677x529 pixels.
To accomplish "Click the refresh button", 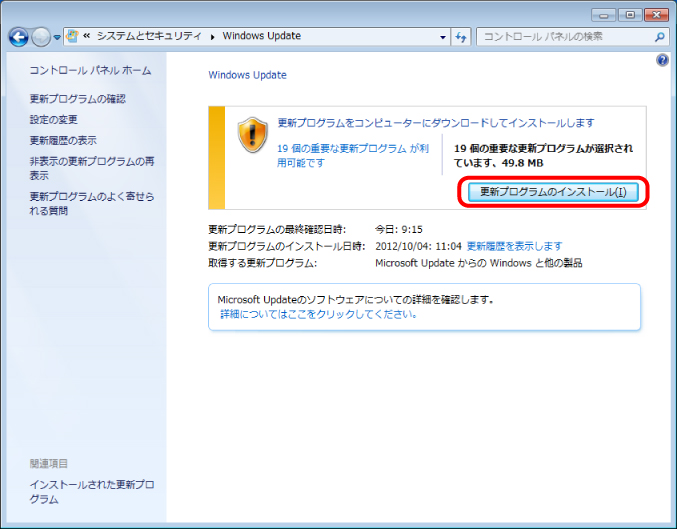I will (x=461, y=37).
